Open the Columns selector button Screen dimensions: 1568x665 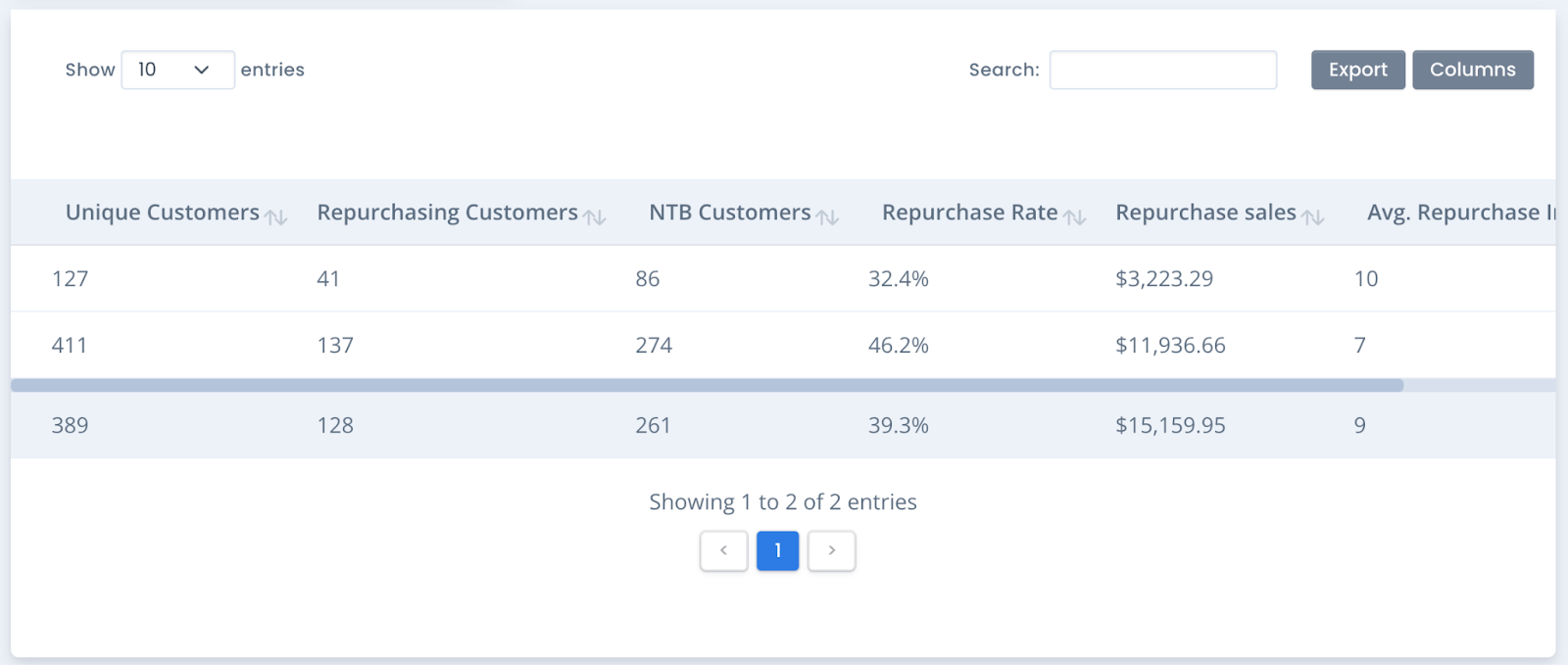coord(1472,70)
